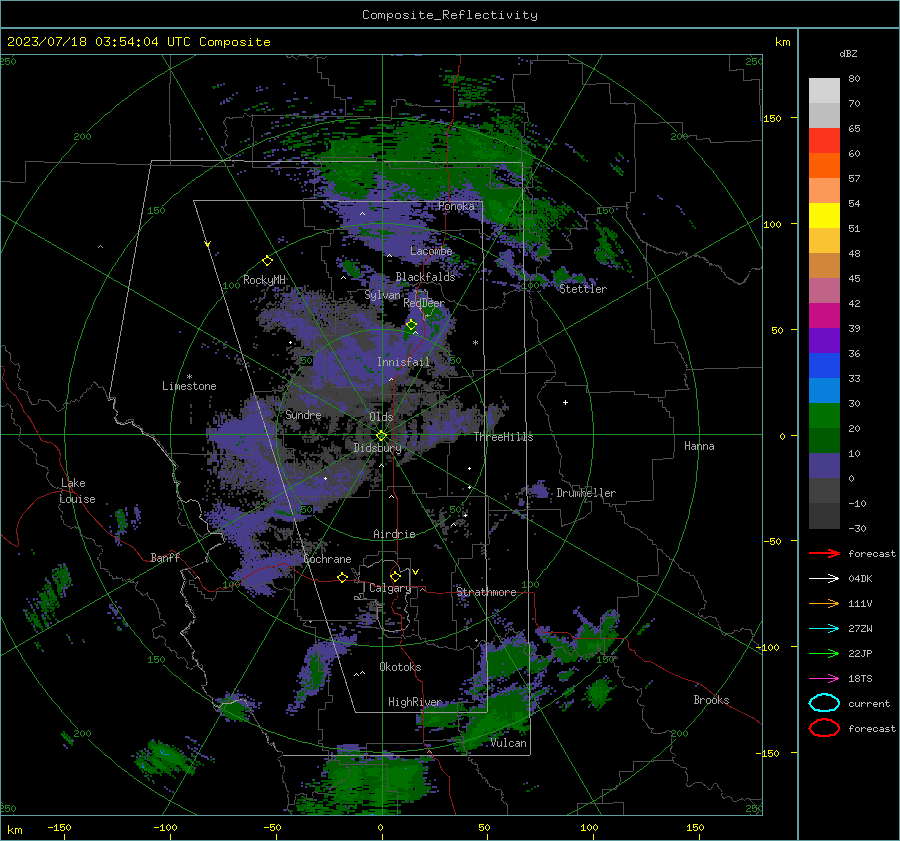900x841 pixels.
Task: Click the HighRiver city label
Action: [415, 702]
